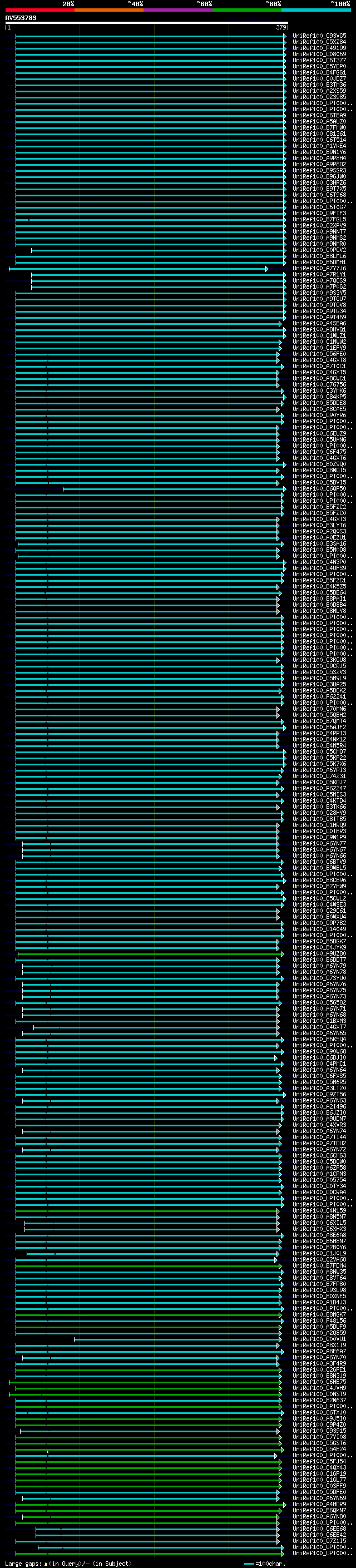The width and height of the screenshot is (356, 1568).
Task: Open hit UniRef100_C5XZ84
Action: point(319,42)
